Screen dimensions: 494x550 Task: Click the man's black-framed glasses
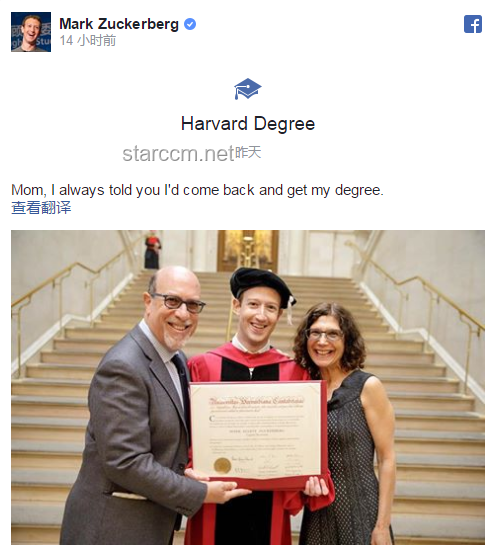tap(178, 303)
